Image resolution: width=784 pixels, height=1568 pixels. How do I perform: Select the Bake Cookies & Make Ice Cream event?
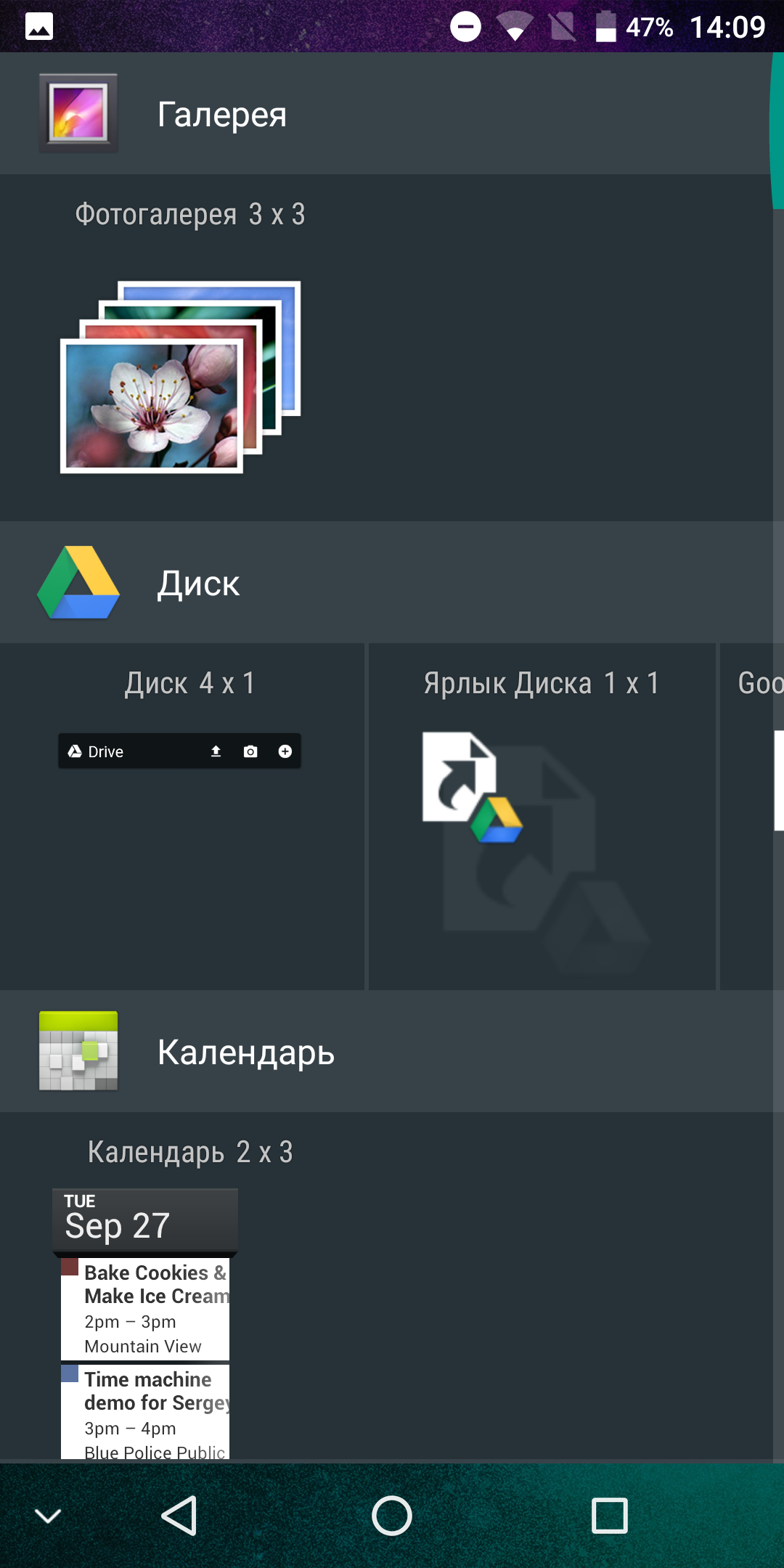145,1309
